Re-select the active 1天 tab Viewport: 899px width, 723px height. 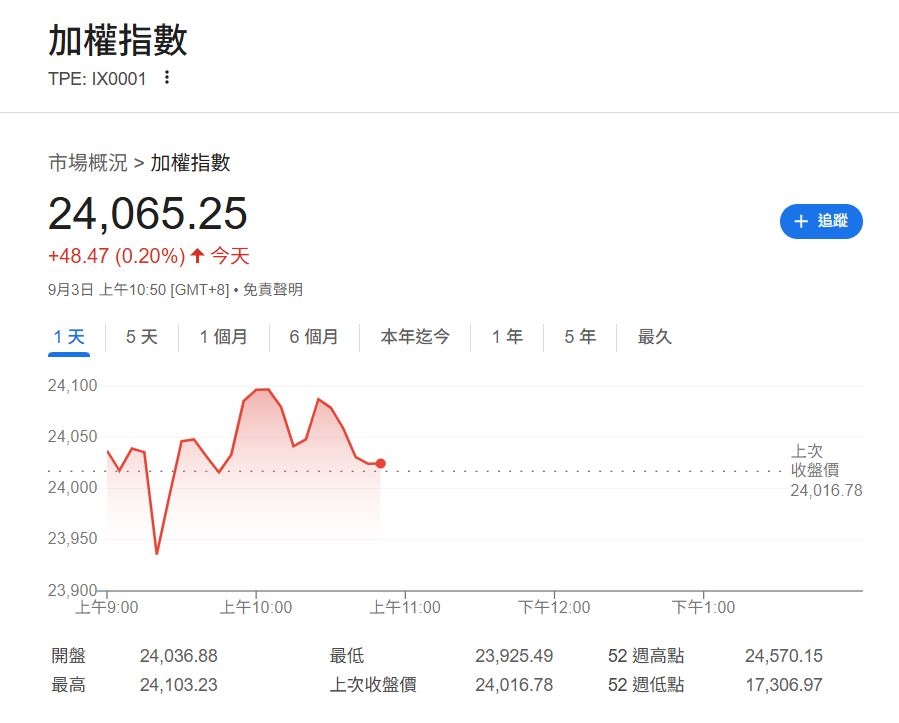coord(67,337)
